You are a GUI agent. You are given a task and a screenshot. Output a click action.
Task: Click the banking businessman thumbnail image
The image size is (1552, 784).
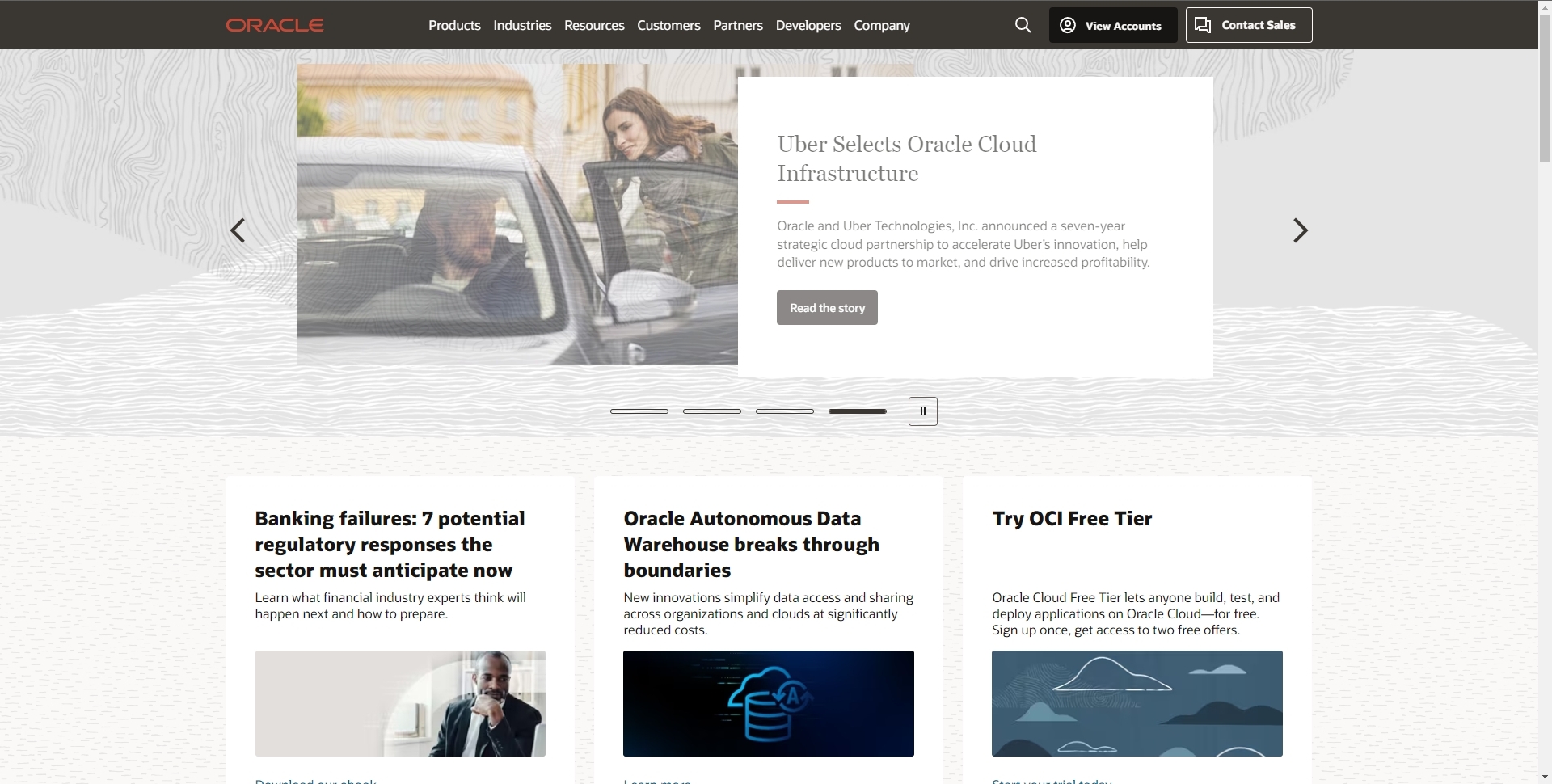point(400,703)
